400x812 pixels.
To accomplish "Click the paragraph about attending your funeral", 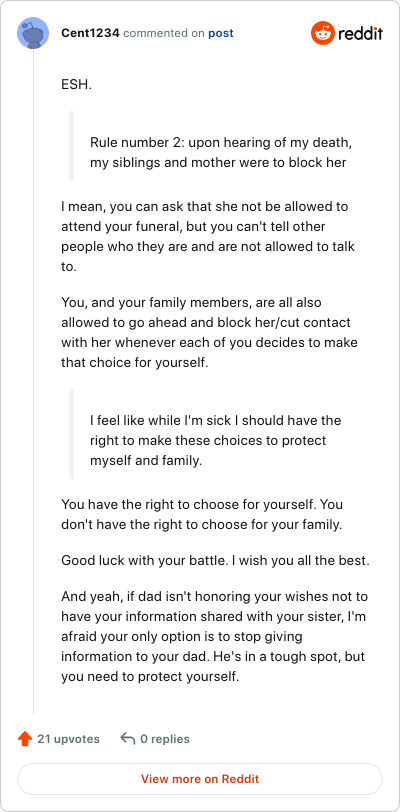I will (x=208, y=237).
